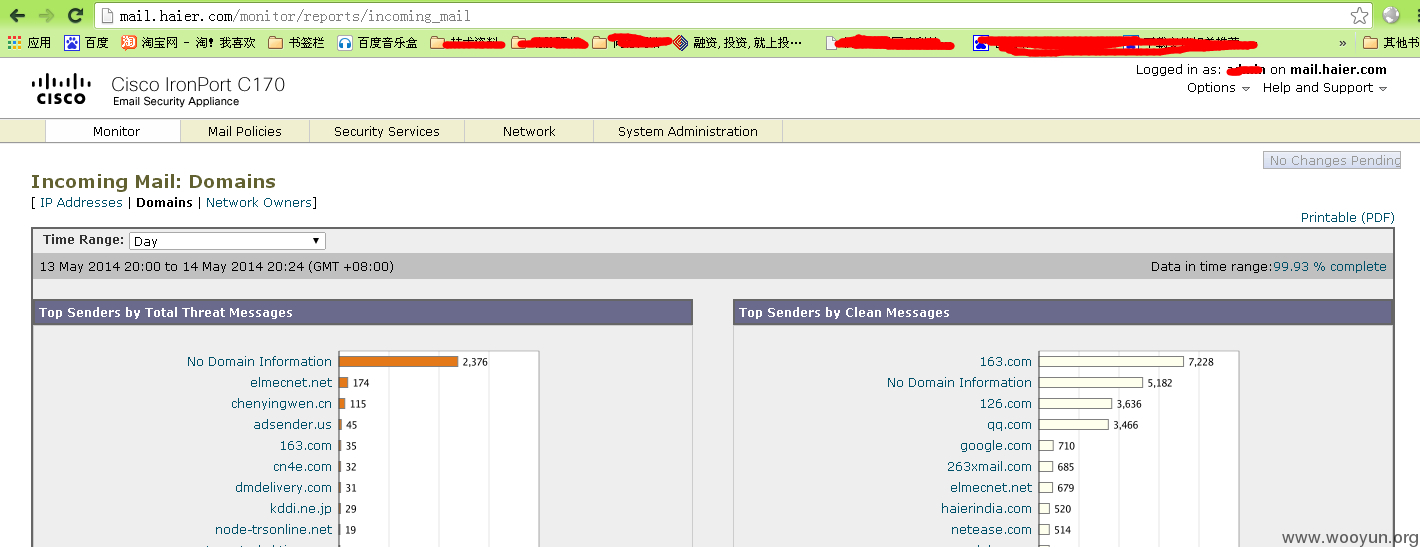
Task: Click the globe icon beside address bar
Action: [1391, 15]
